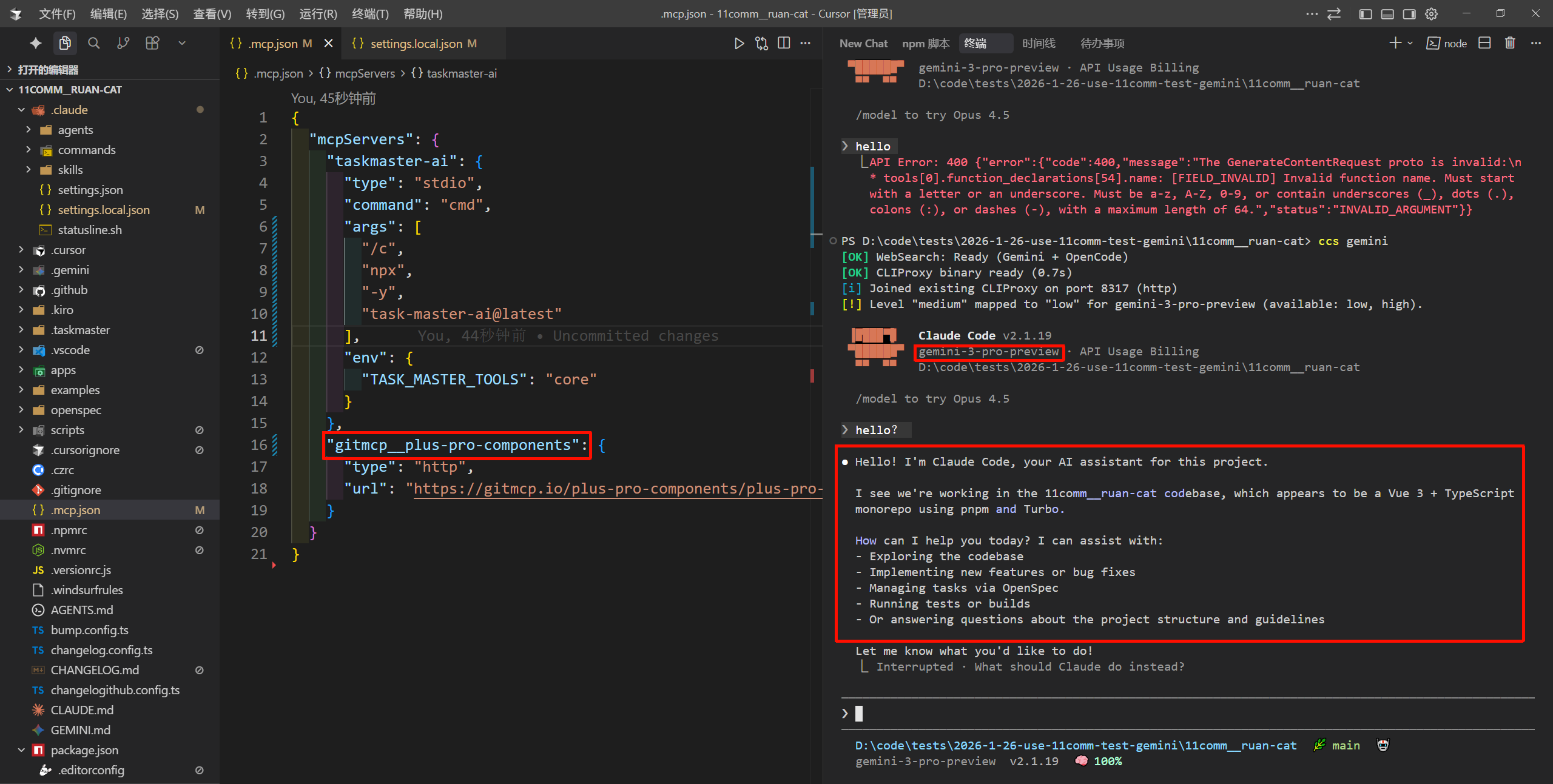The width and height of the screenshot is (1553, 784).
Task: Open Cursor settings gear icon
Action: tap(1432, 13)
